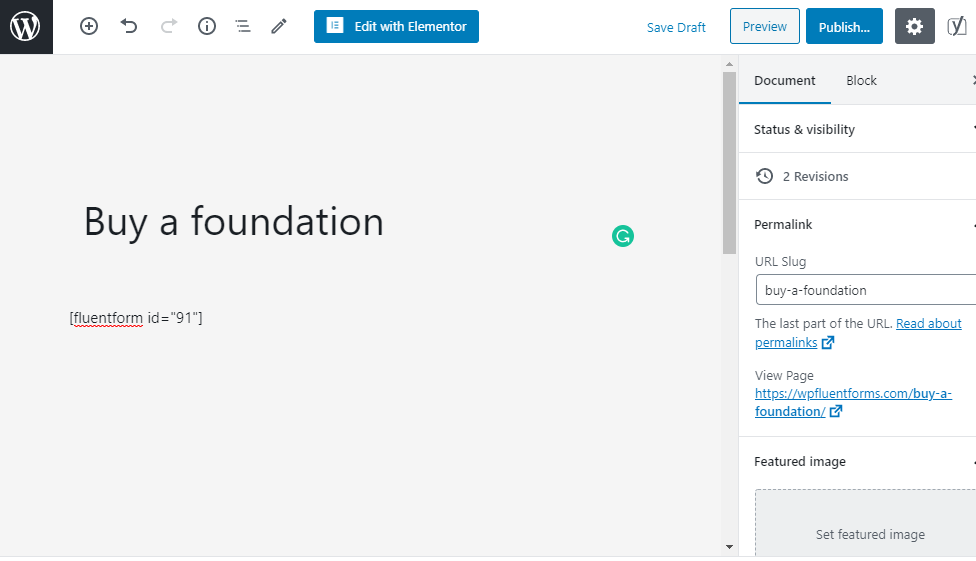Open the Publish panel
Image resolution: width=976 pixels, height=561 pixels.
click(x=844, y=26)
